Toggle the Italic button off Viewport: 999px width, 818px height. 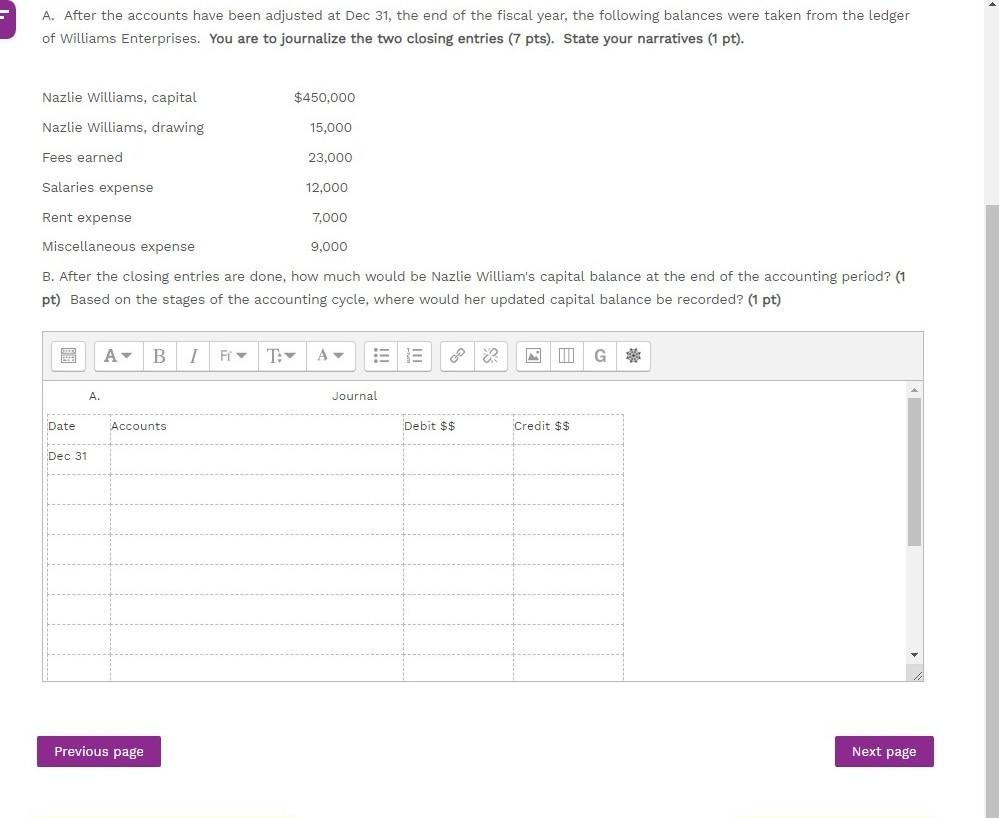192,355
